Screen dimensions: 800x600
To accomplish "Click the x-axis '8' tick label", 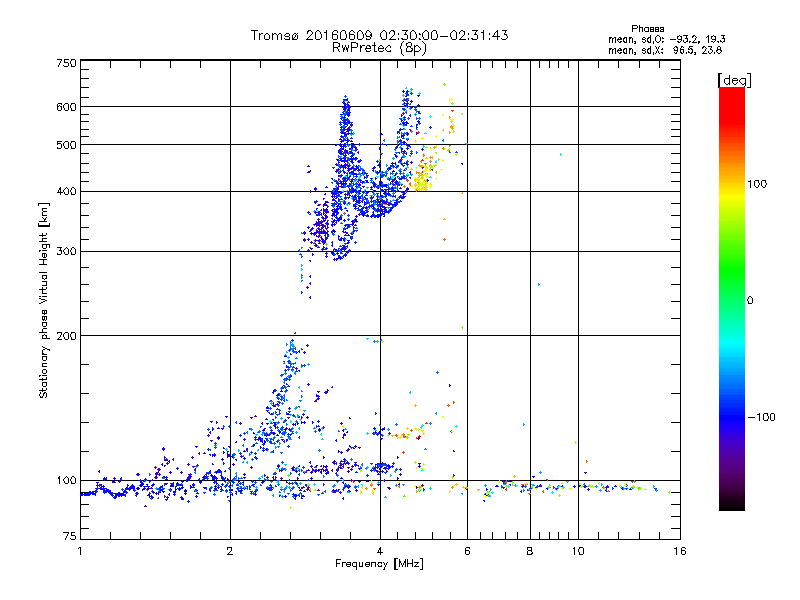I will coord(530,551).
